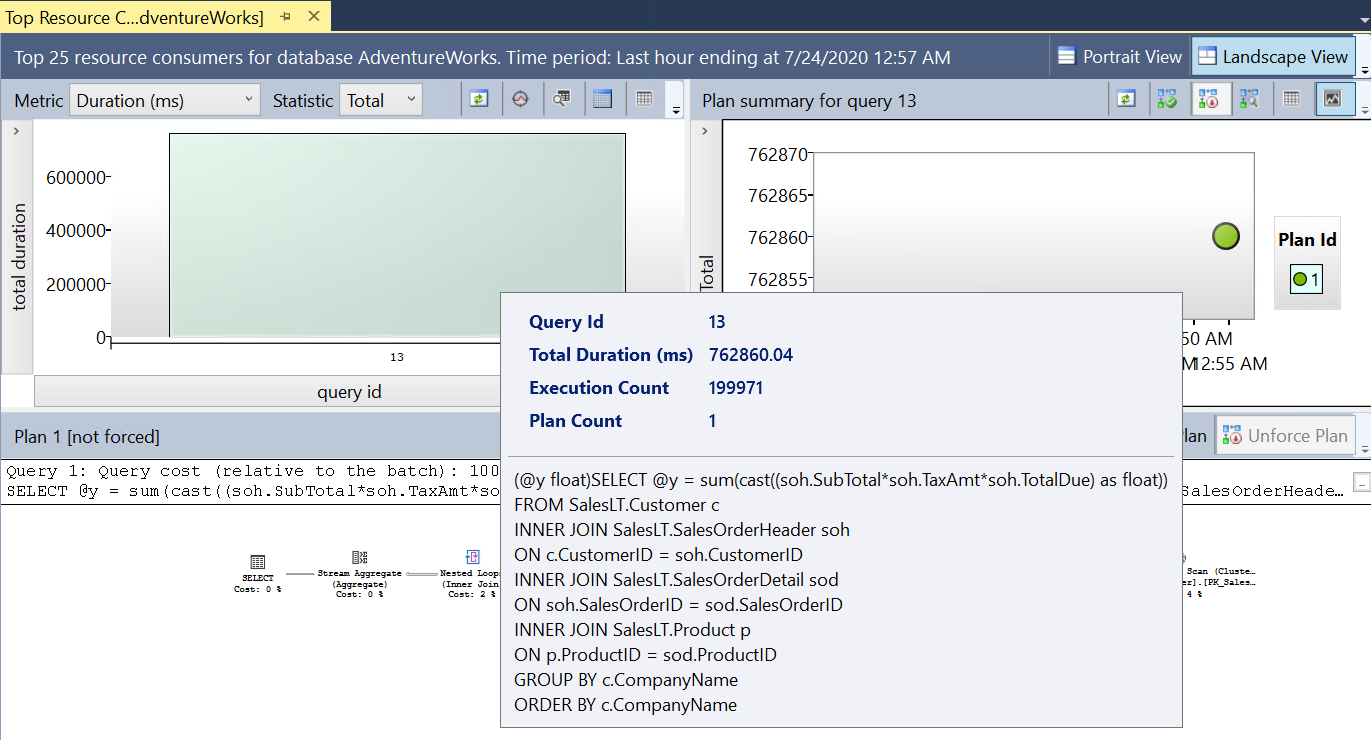Open the Statistic dropdown showing Total
Screen dimensions: 1371x740
click(x=381, y=100)
